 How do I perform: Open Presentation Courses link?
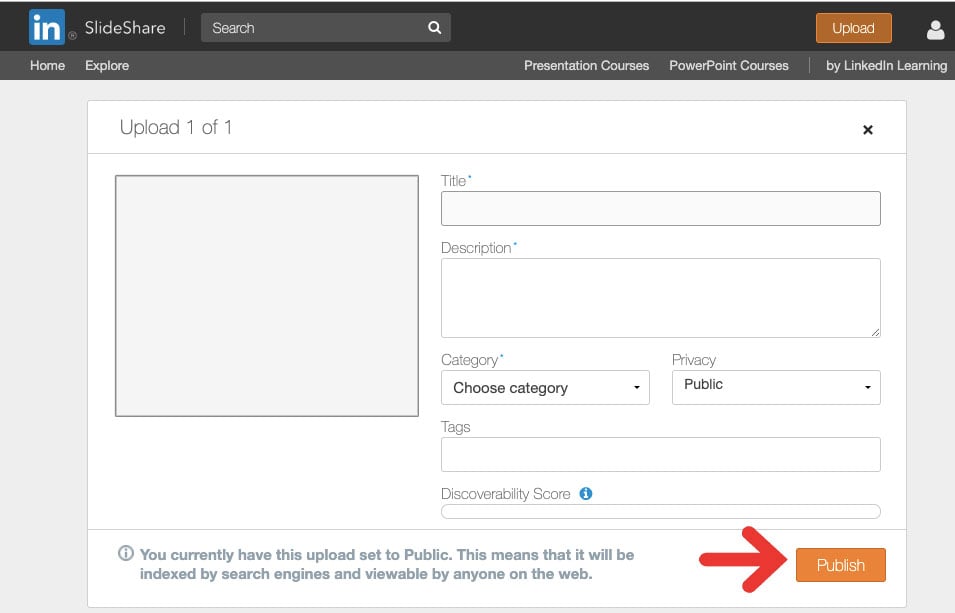[x=587, y=65]
